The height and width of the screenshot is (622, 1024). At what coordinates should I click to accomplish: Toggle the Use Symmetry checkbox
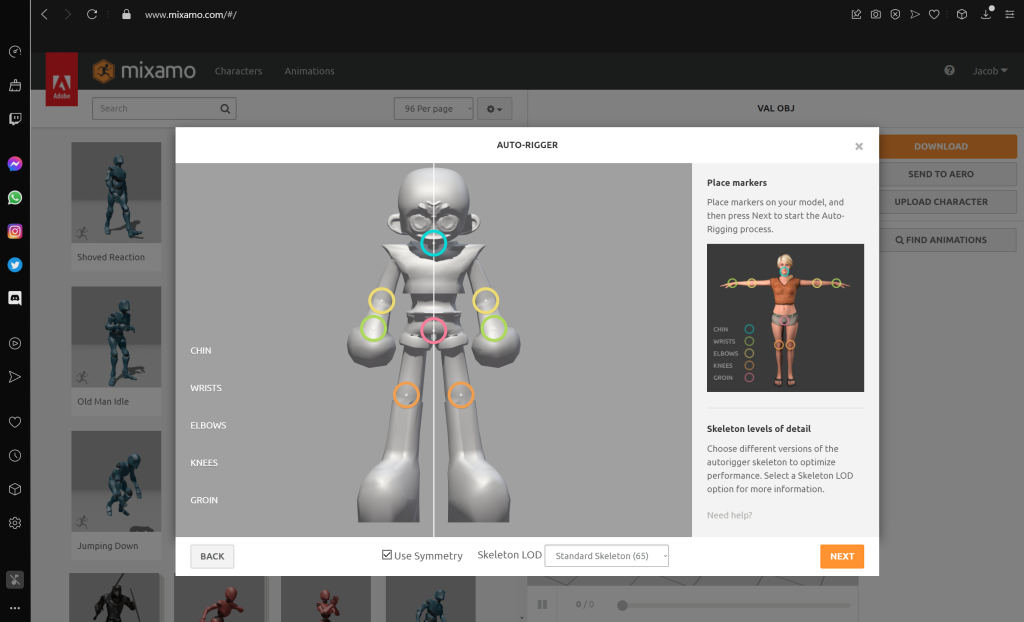[387, 555]
